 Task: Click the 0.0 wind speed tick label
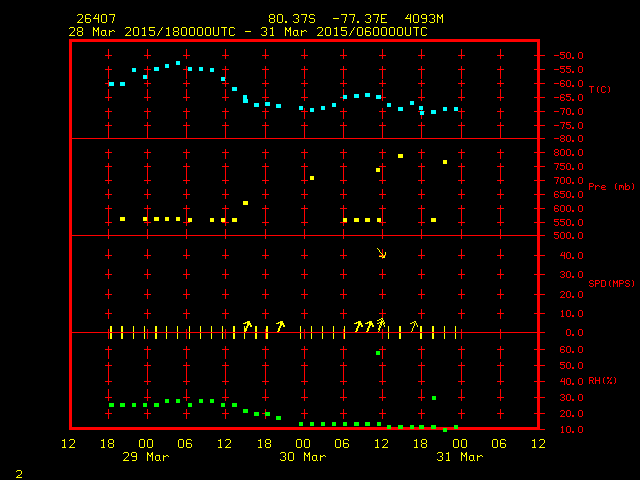coord(574,333)
